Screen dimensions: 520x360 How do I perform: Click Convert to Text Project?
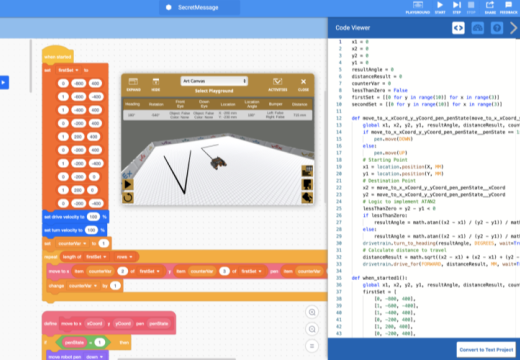click(486, 350)
